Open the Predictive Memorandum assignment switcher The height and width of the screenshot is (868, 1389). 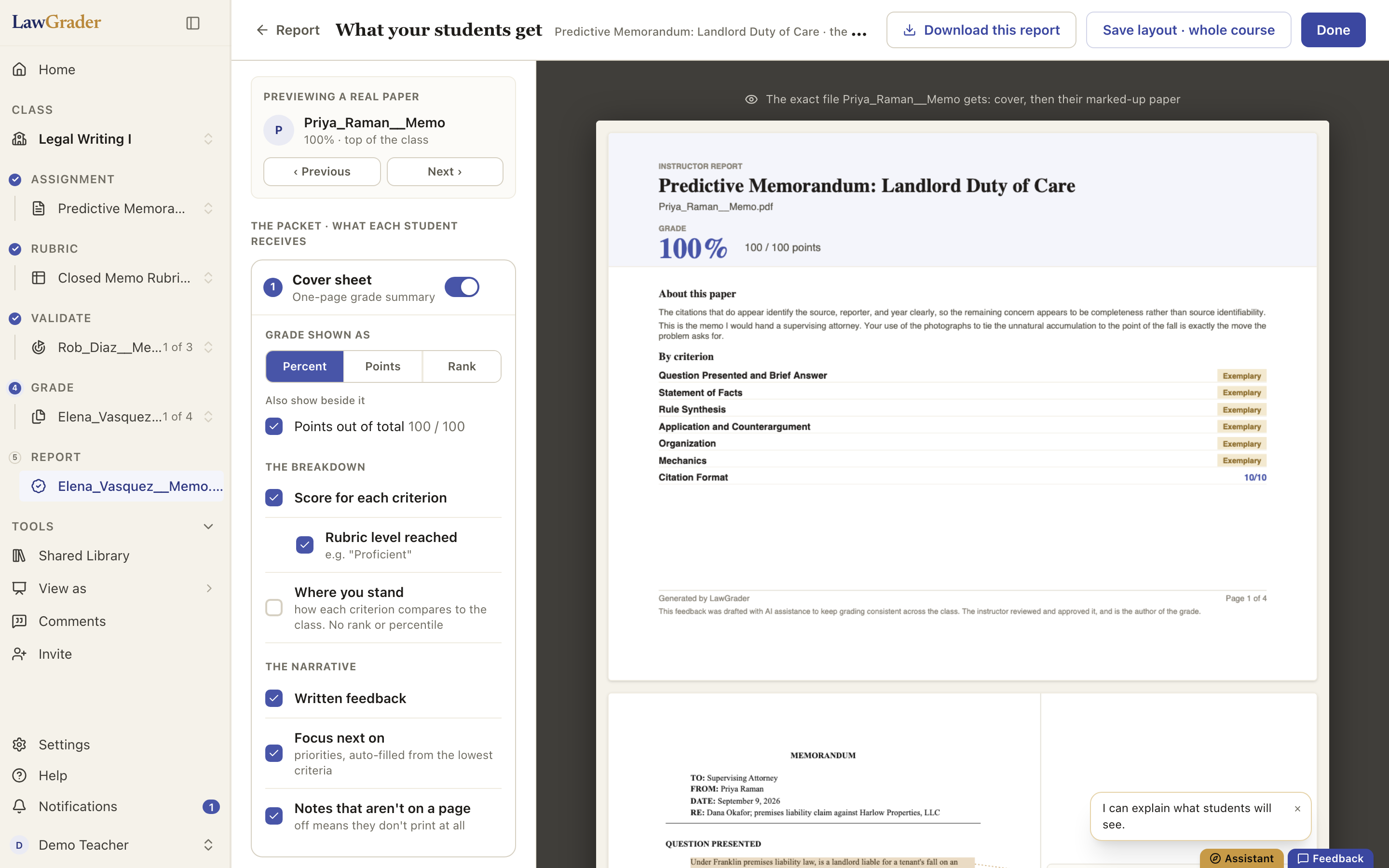pyautogui.click(x=208, y=208)
